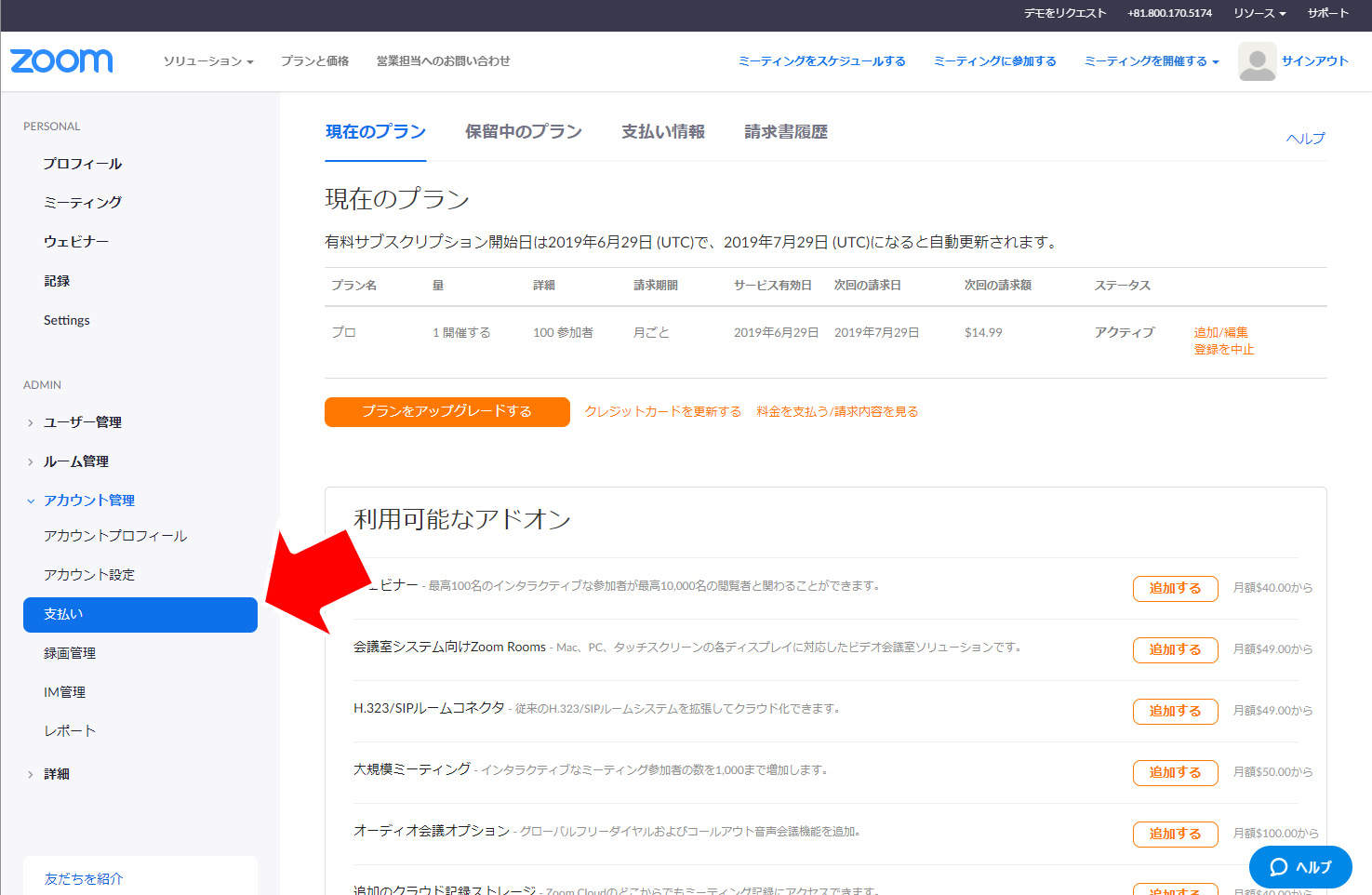Click the プランをアップグレードする button
Screen dimensions: 1372x895
[x=446, y=411]
